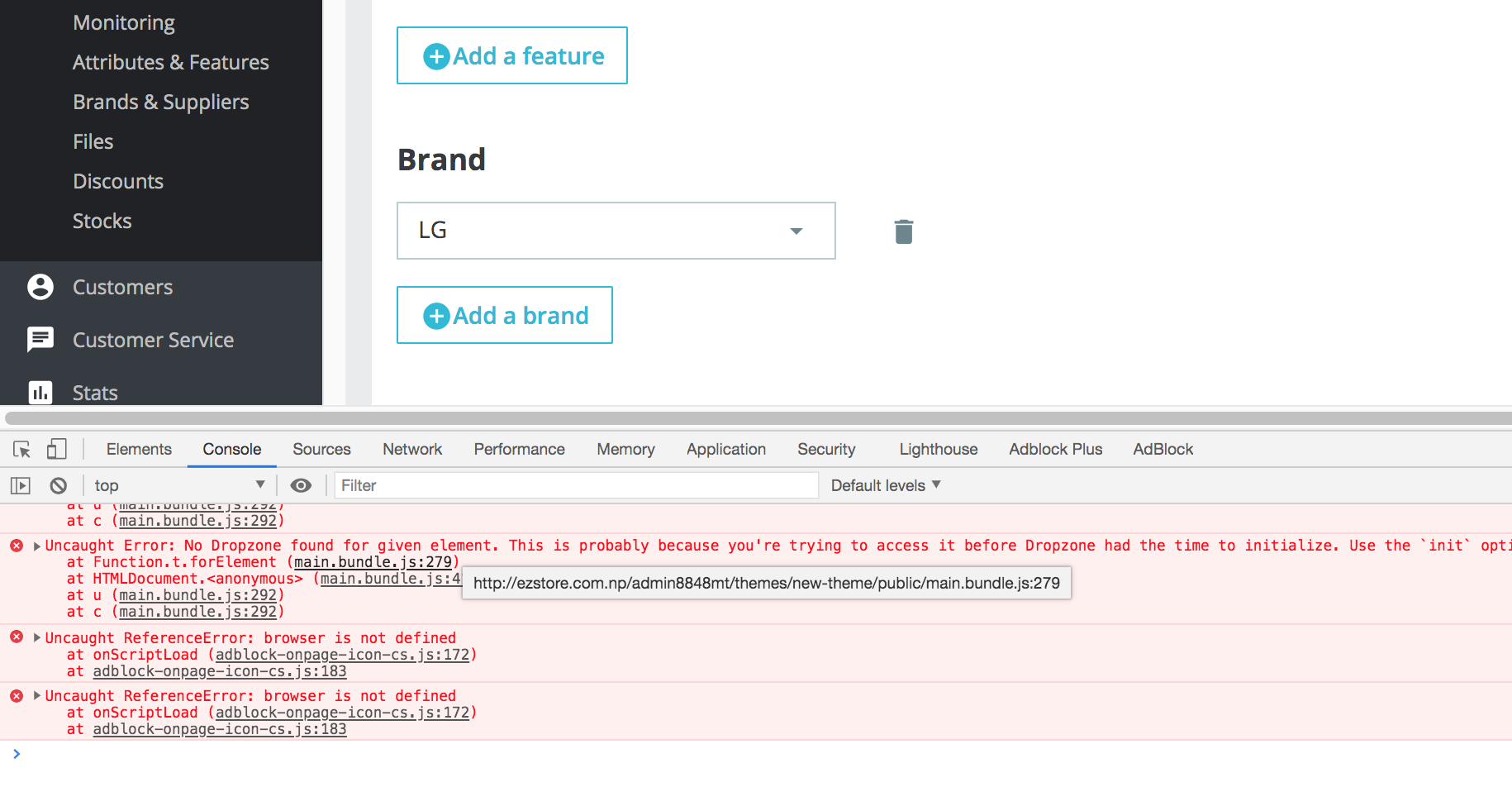Switch to the Elements tab
This screenshot has height=787, width=1512.
coord(139,449)
